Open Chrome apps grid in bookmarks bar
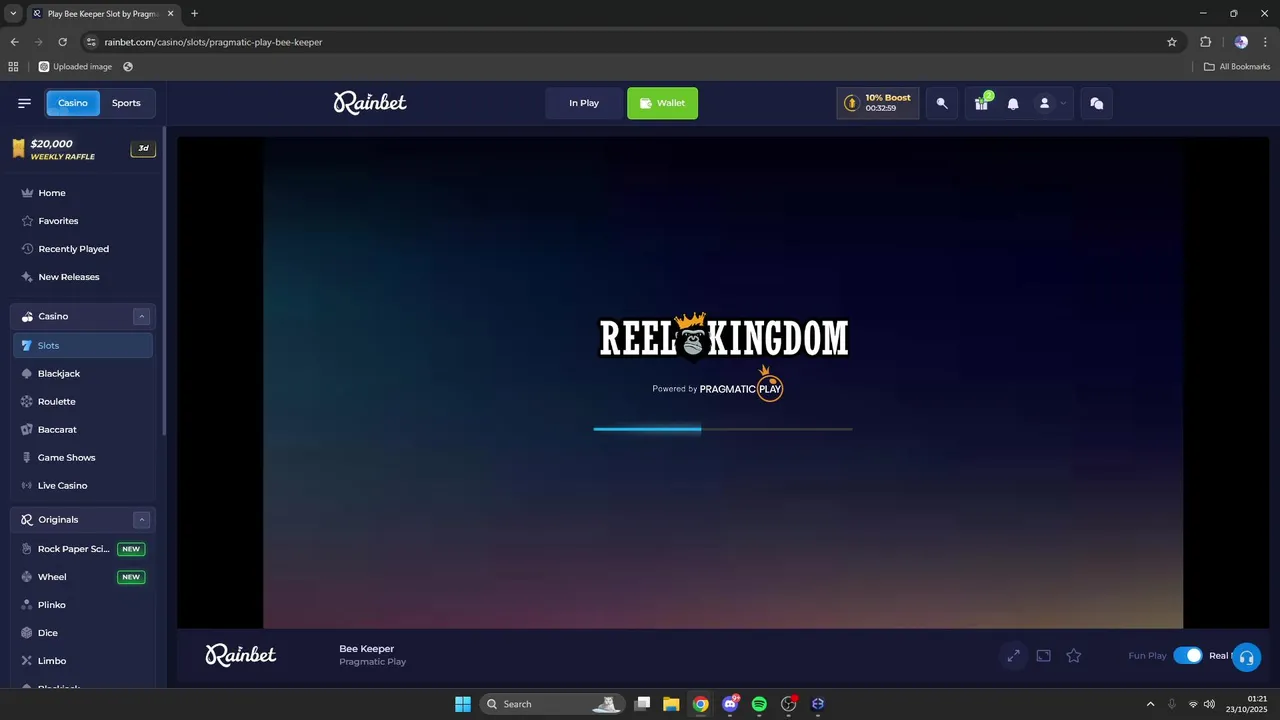The height and width of the screenshot is (720, 1280). (13, 67)
